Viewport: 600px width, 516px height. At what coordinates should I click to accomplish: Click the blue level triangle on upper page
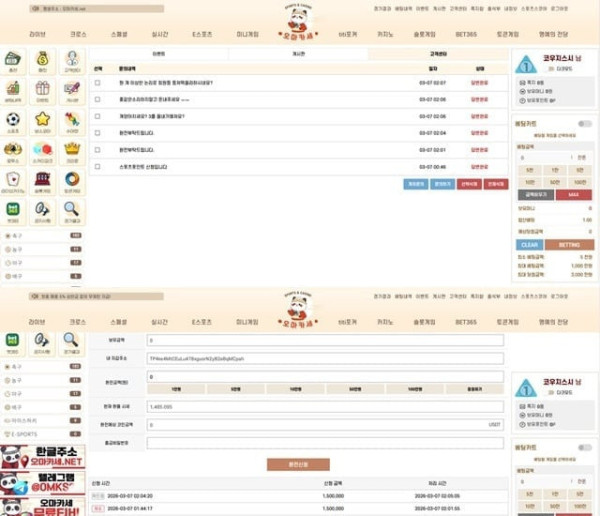click(526, 64)
